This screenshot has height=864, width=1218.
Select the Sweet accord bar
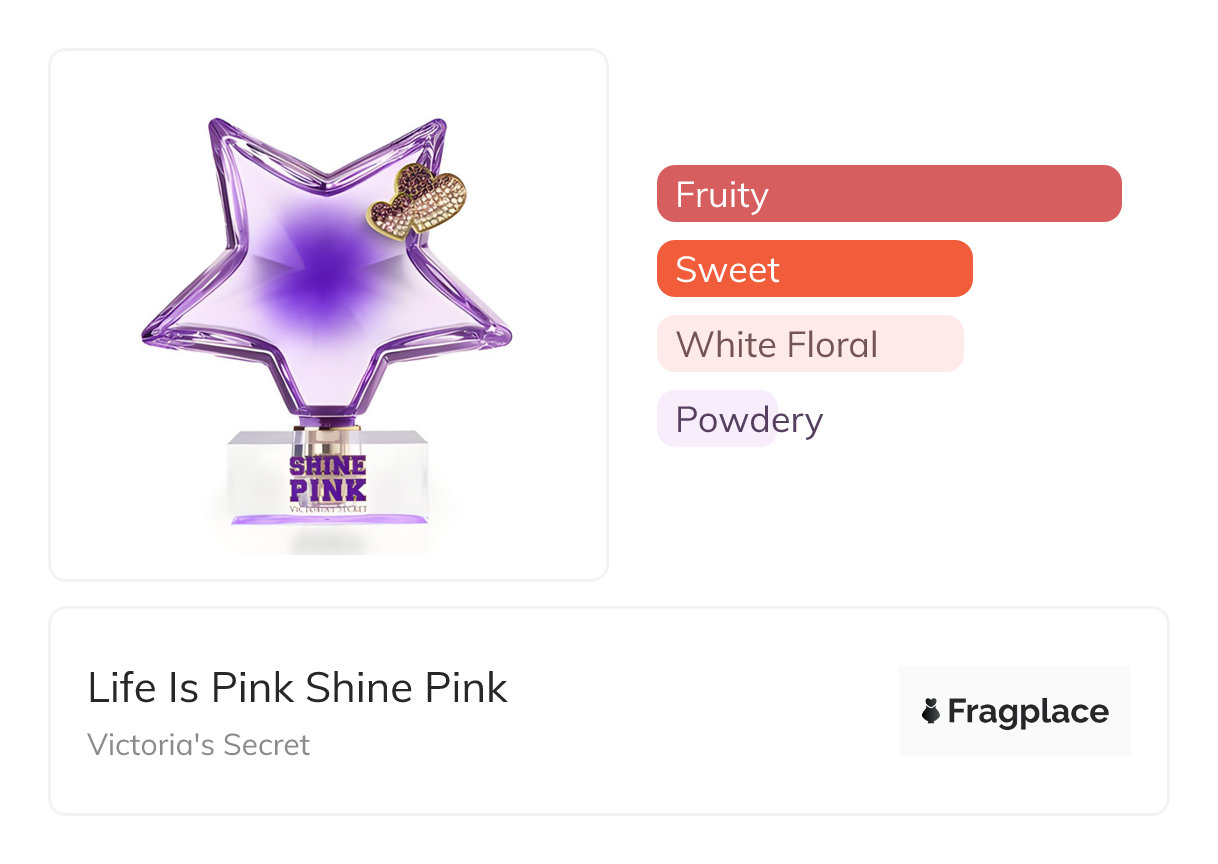(814, 269)
